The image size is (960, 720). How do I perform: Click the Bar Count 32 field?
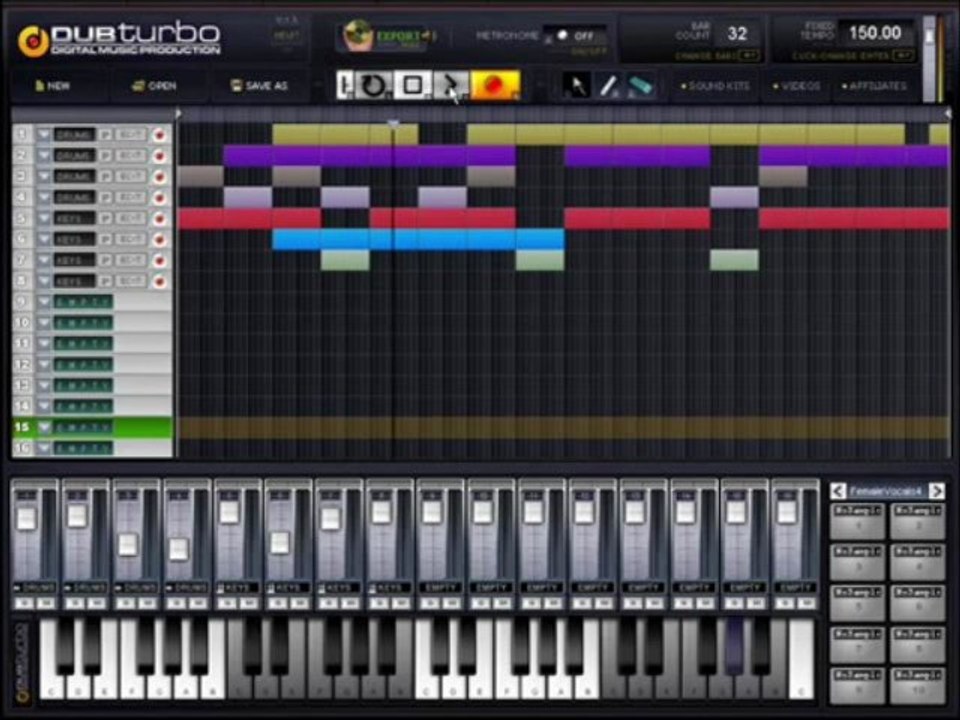(x=737, y=34)
